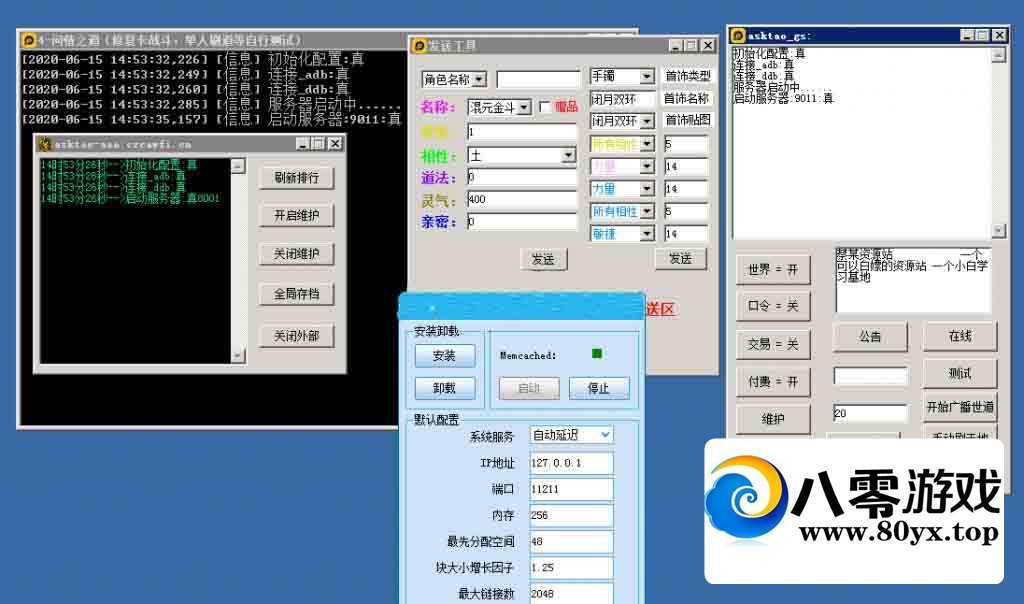1024x604 pixels.
Task: Click the Memcached 停止 button
Action: pyautogui.click(x=598, y=389)
